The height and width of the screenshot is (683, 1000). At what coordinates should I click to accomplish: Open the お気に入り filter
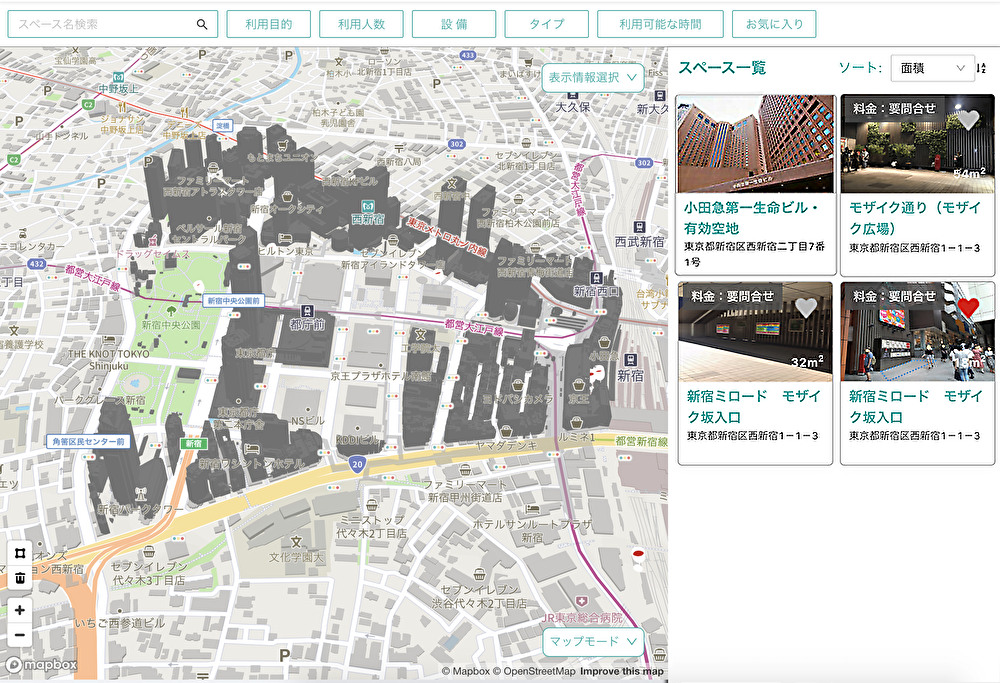coord(775,23)
